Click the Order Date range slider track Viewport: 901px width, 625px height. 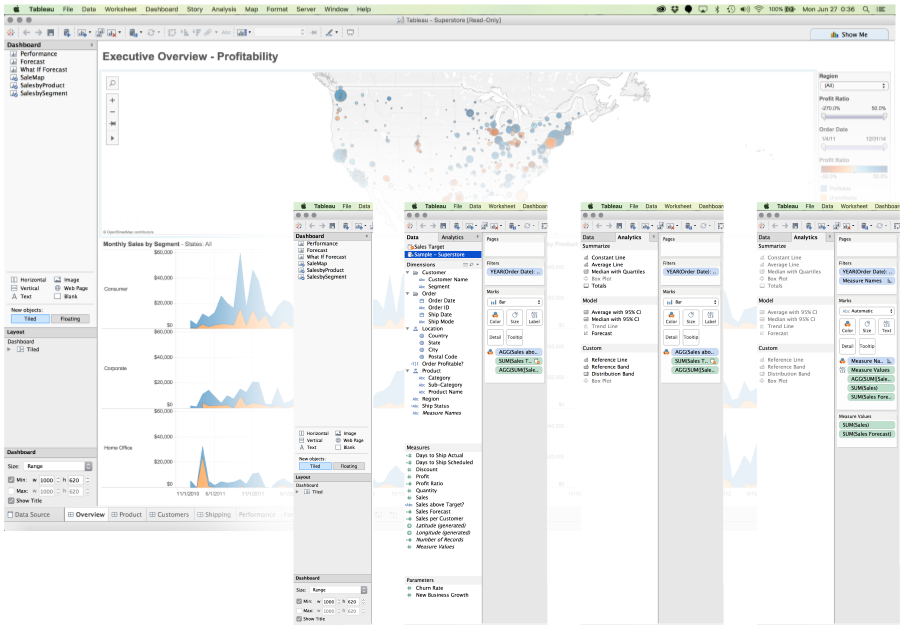pyautogui.click(x=854, y=147)
